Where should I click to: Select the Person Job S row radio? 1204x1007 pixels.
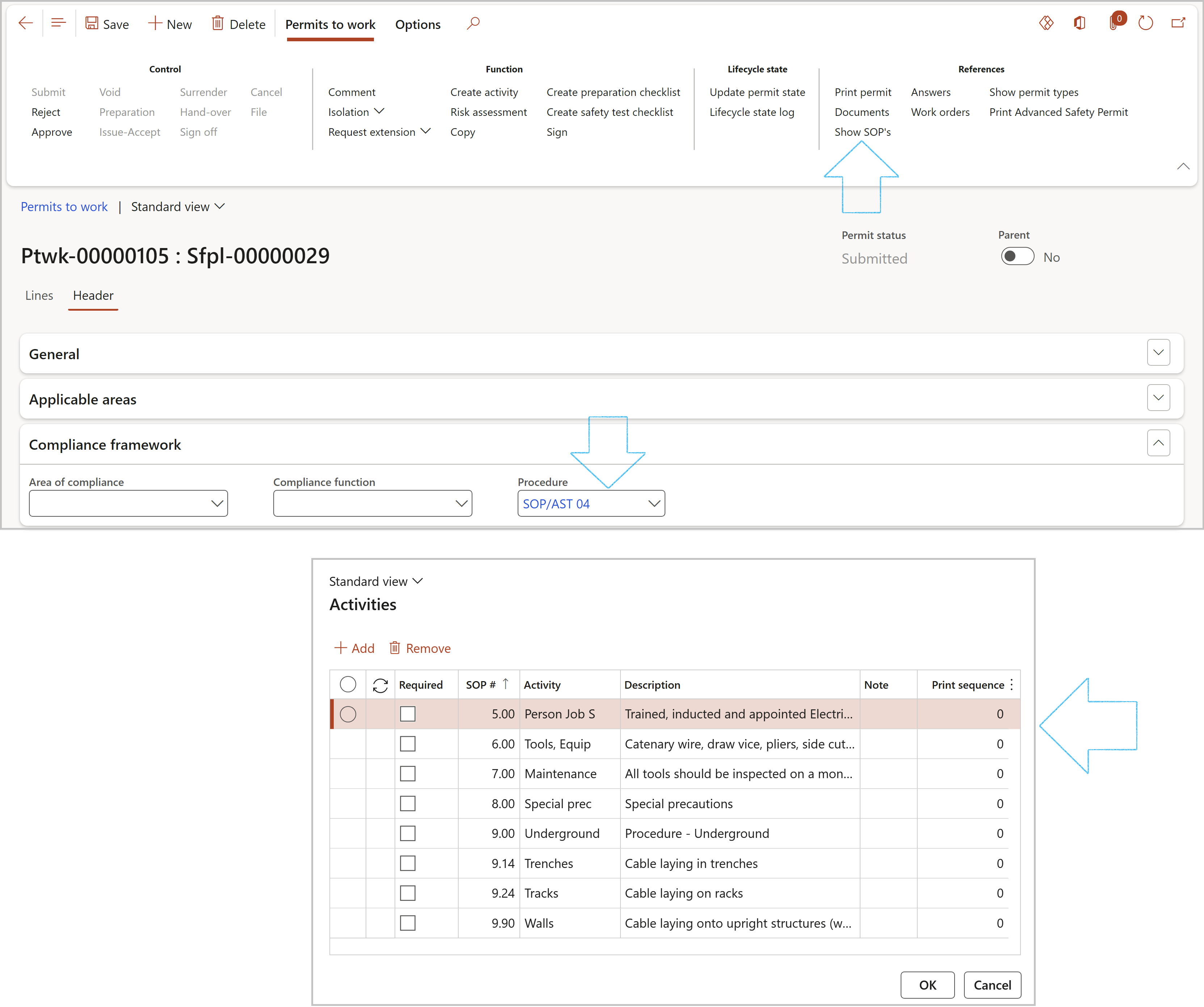pyautogui.click(x=348, y=714)
